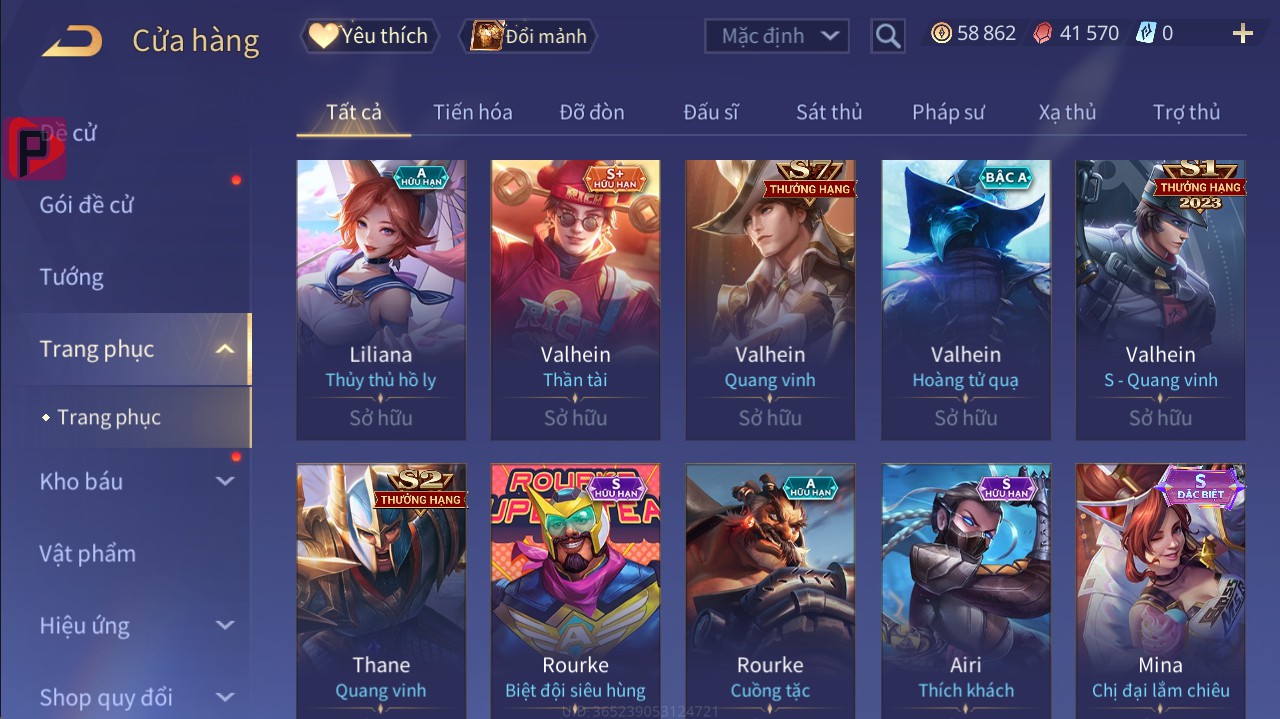Click the plus icon to add currency

coord(1242,34)
